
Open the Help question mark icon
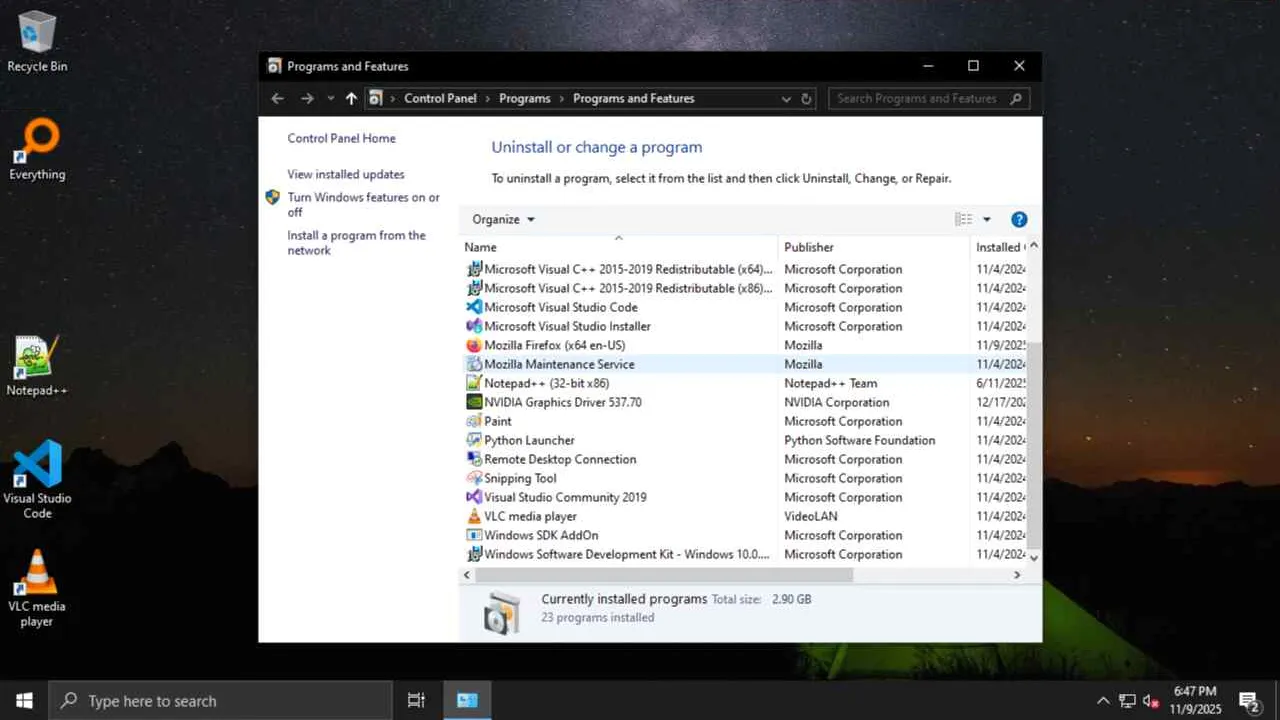pos(1019,219)
